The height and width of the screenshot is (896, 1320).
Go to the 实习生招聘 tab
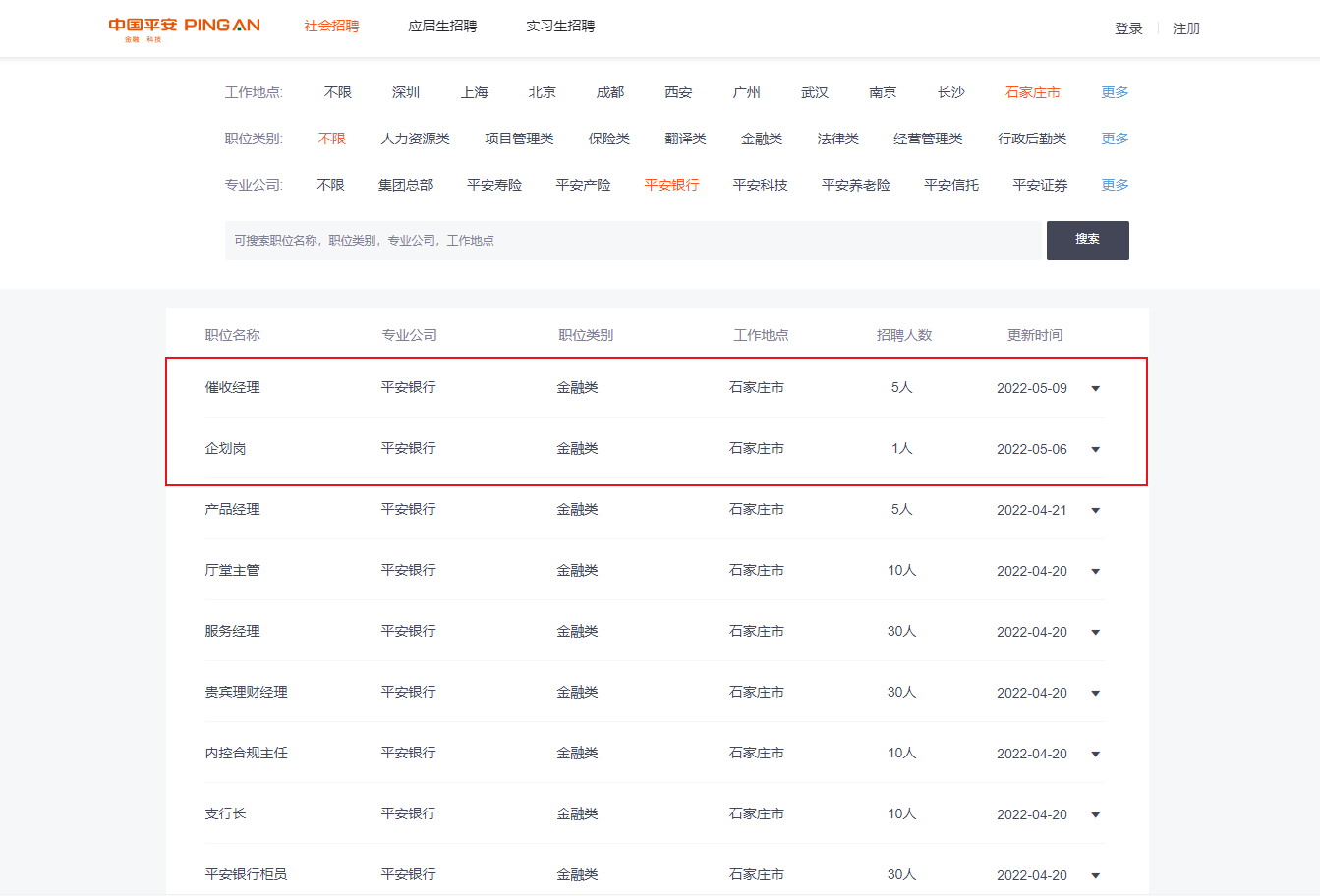click(560, 26)
